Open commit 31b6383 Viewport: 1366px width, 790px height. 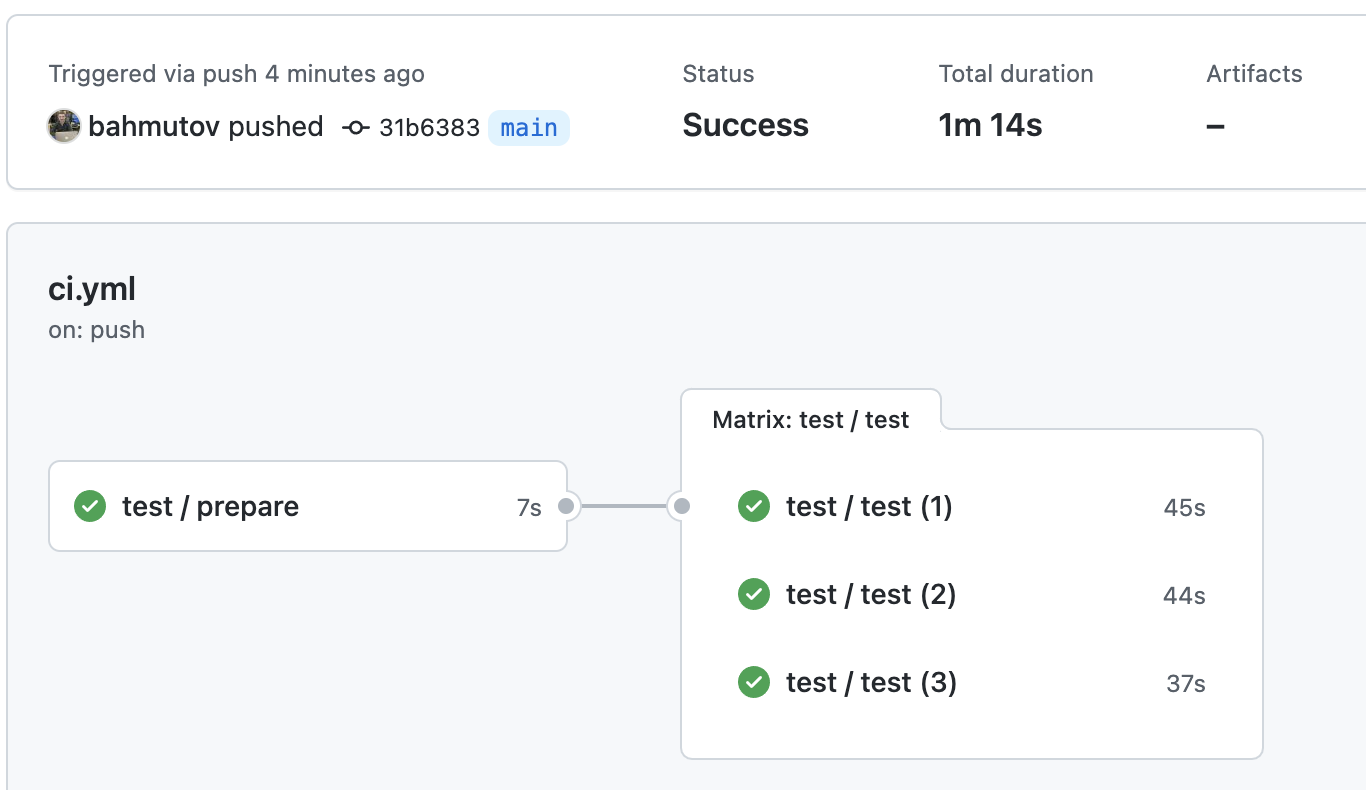coord(429,128)
